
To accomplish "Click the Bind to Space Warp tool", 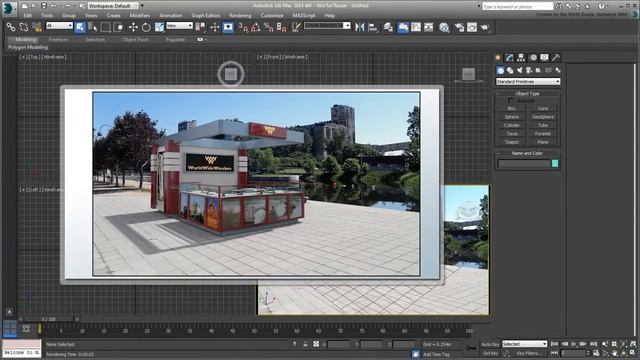I will pyautogui.click(x=37, y=27).
